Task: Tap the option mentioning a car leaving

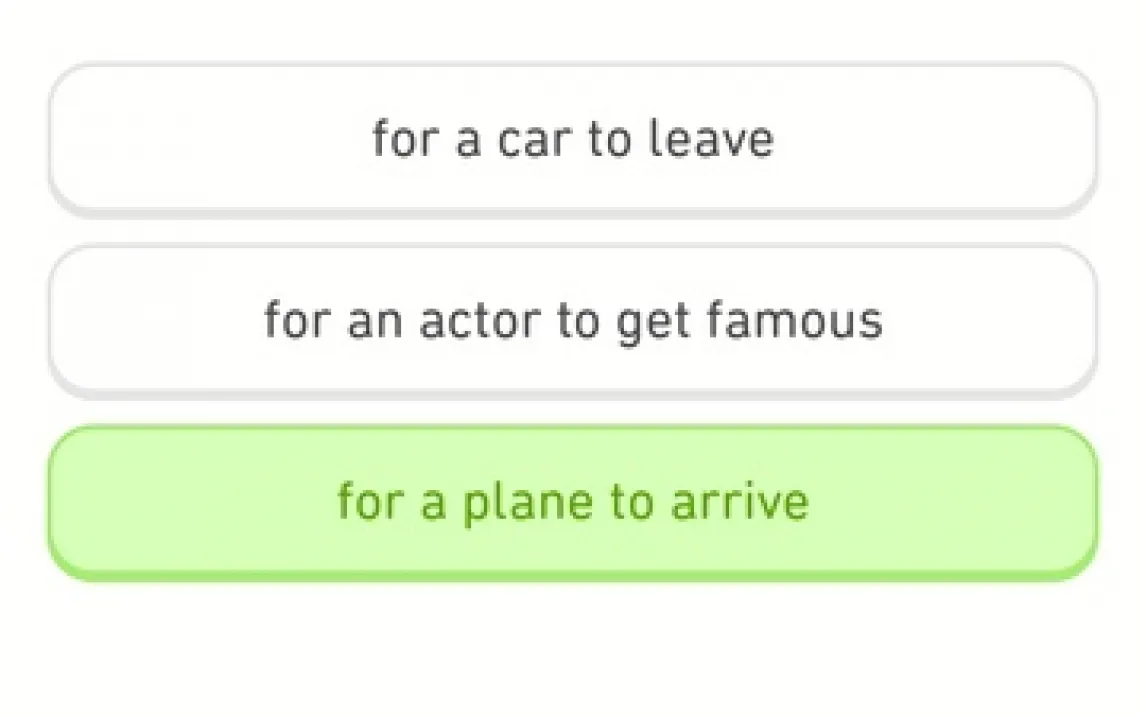Action: point(573,138)
